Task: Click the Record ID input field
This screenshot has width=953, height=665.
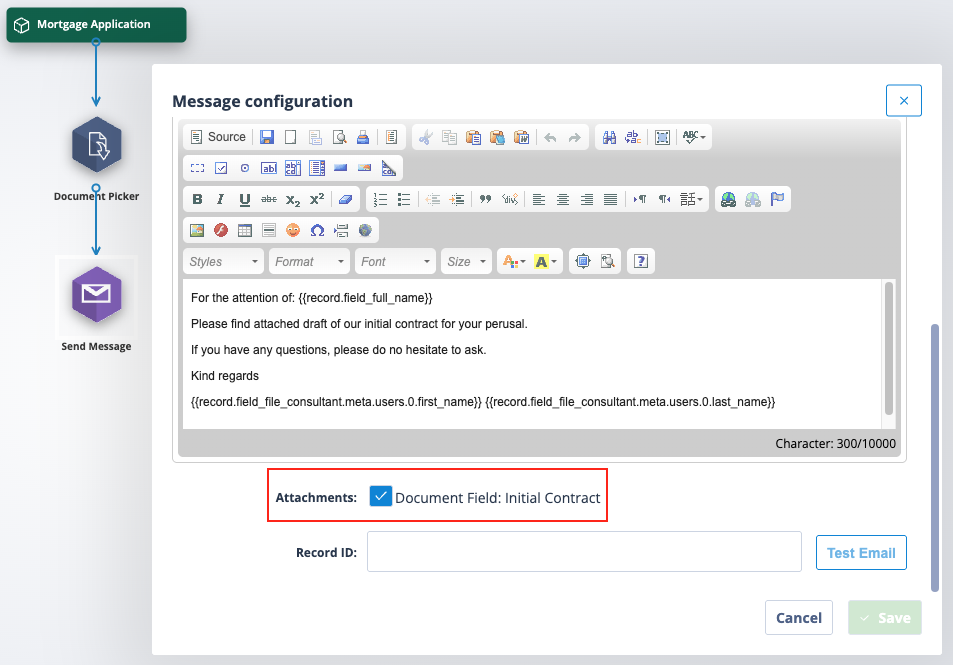Action: click(x=584, y=551)
